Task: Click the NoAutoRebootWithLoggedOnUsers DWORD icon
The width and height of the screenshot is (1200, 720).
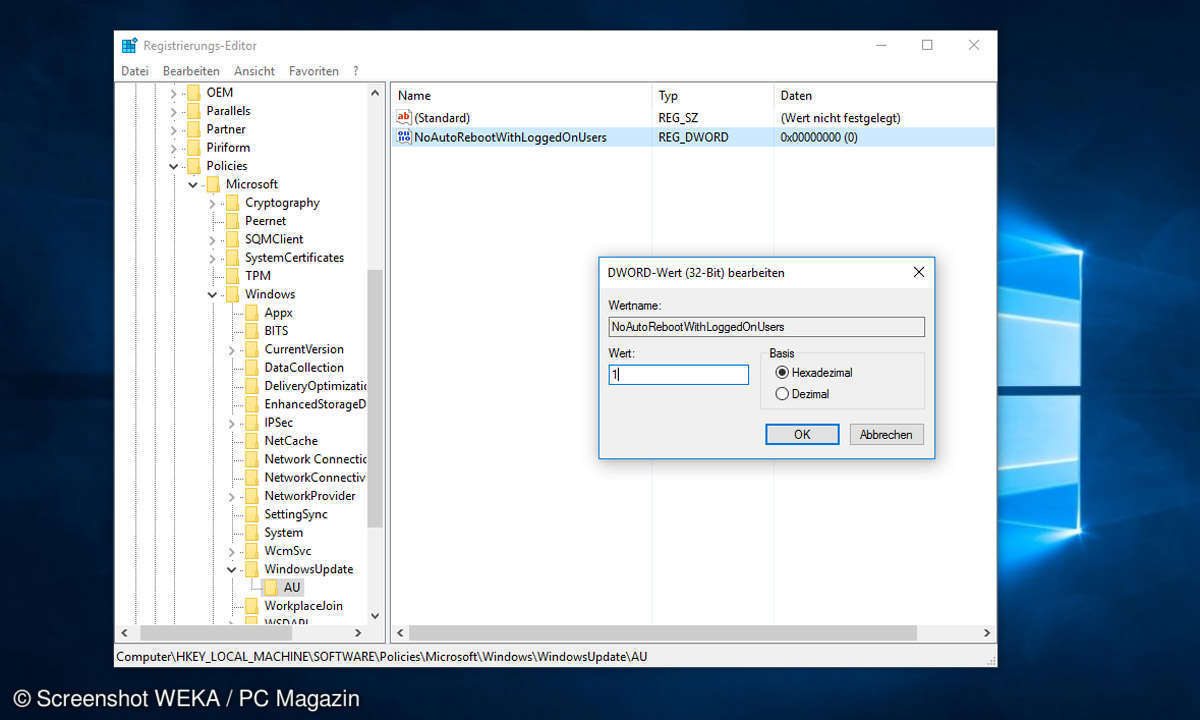Action: (404, 137)
